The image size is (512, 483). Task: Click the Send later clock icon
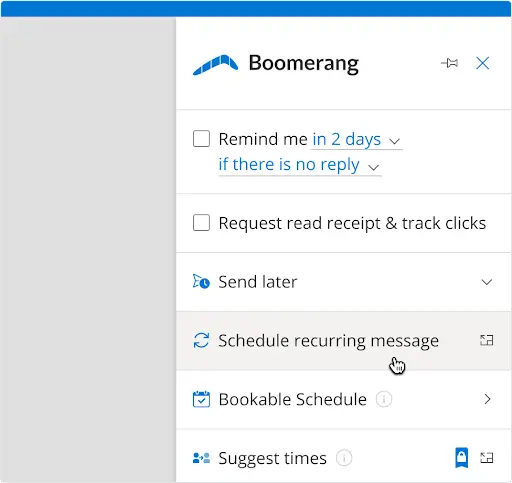201,282
